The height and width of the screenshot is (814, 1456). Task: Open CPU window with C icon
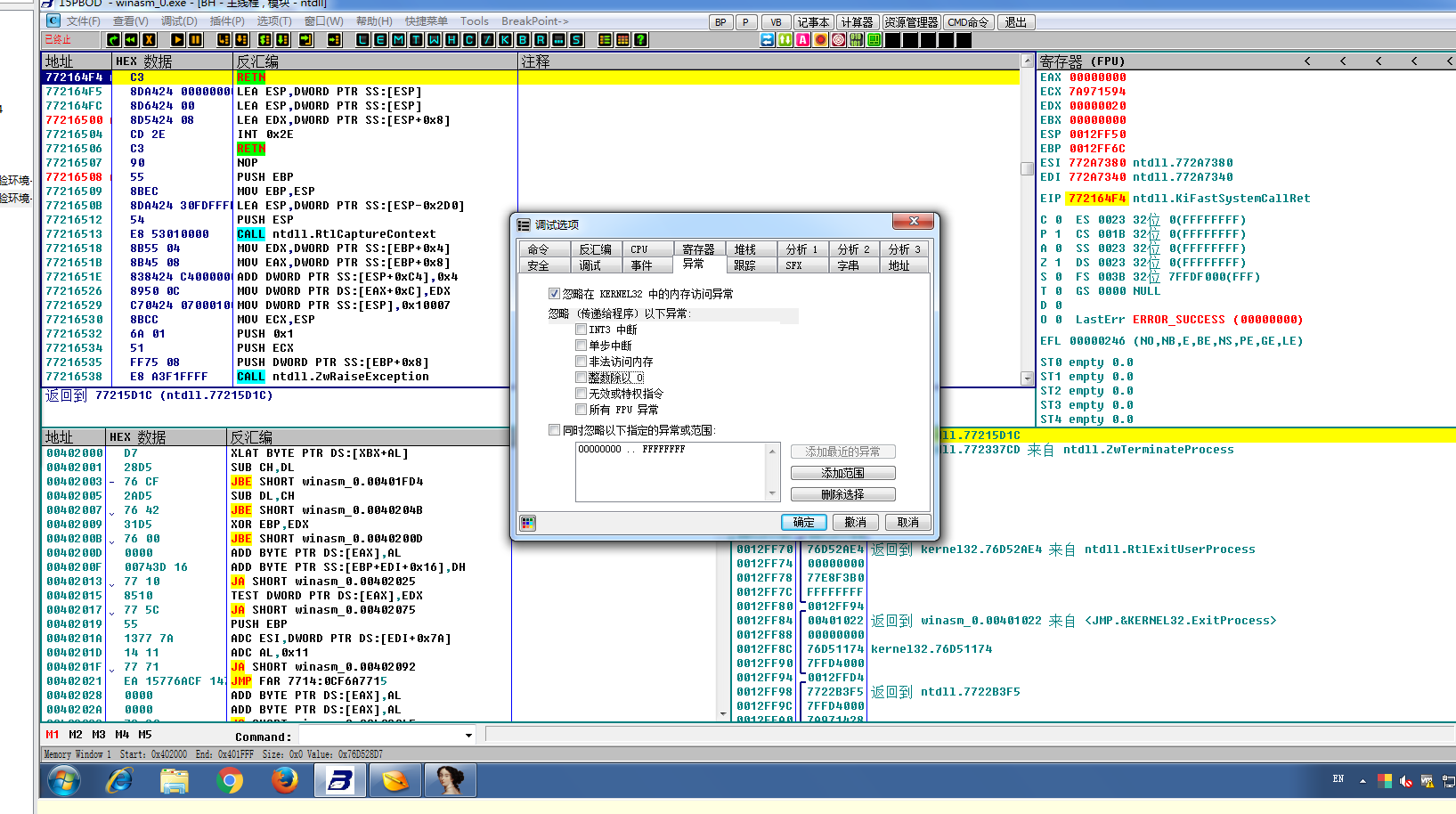(469, 40)
